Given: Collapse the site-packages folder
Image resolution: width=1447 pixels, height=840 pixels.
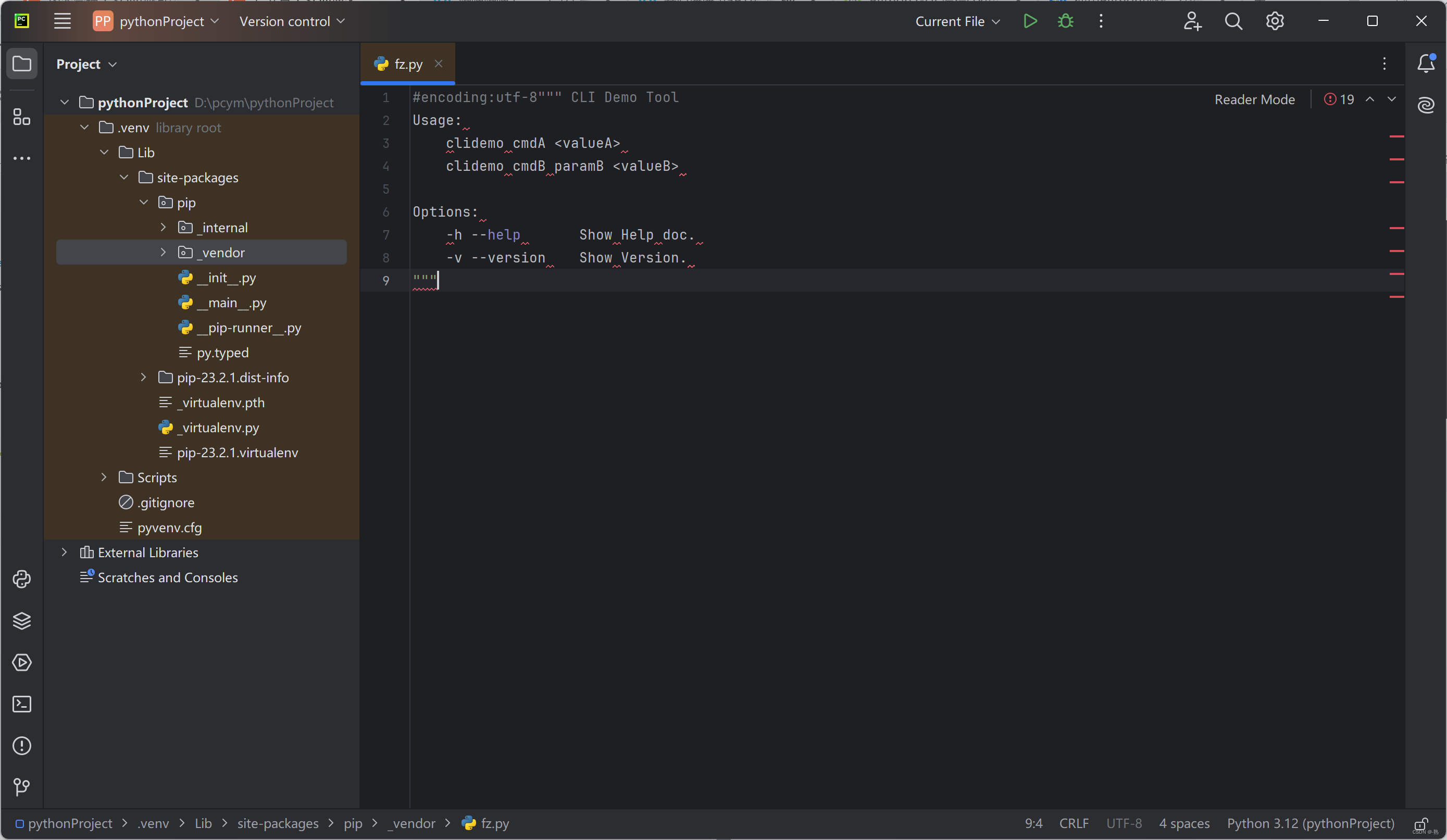Looking at the screenshot, I should click(x=124, y=177).
